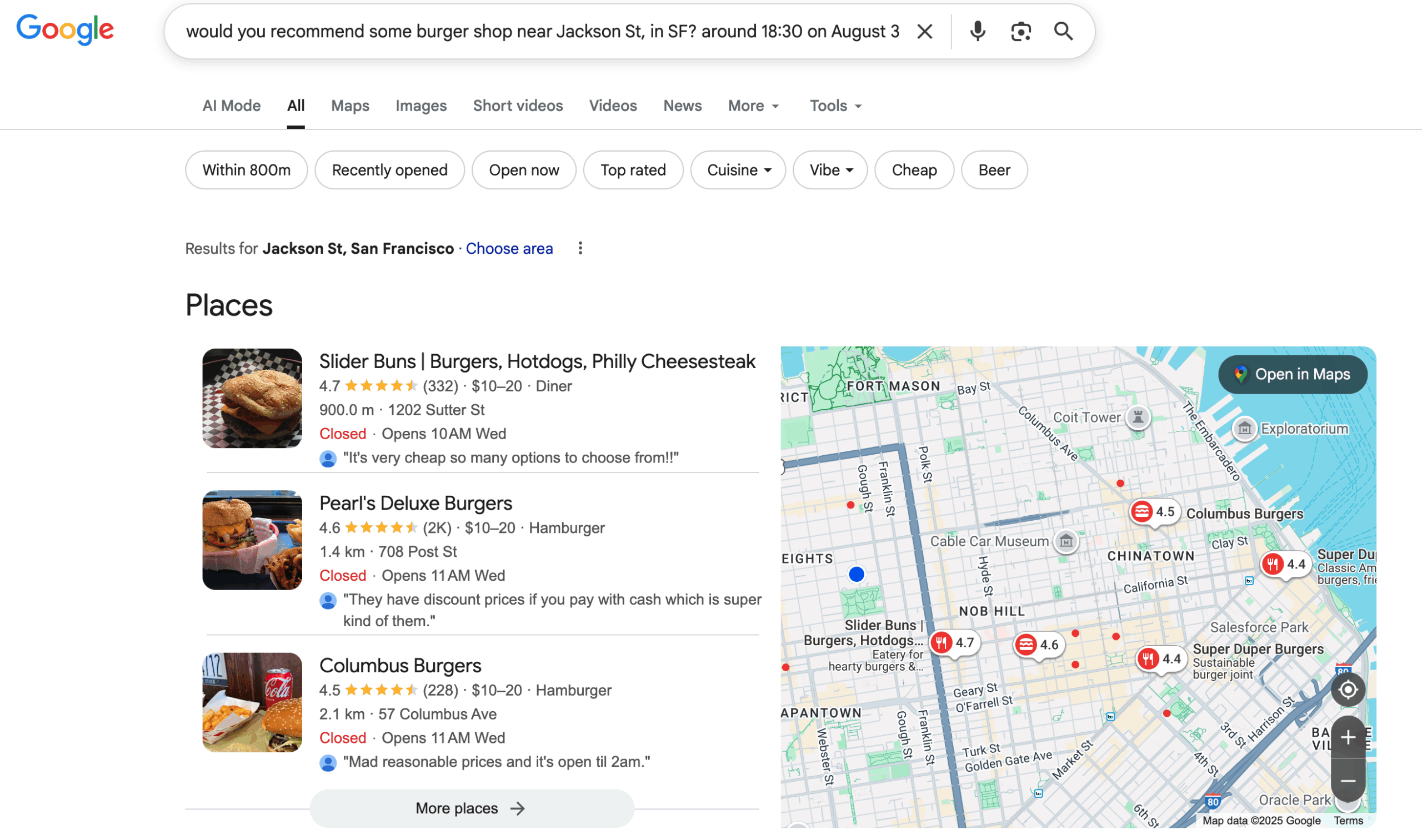Click the Super Duper Burgers 4.4 pin near Salesforce Park
Viewport: 1422px width, 840px height.
point(1161,659)
